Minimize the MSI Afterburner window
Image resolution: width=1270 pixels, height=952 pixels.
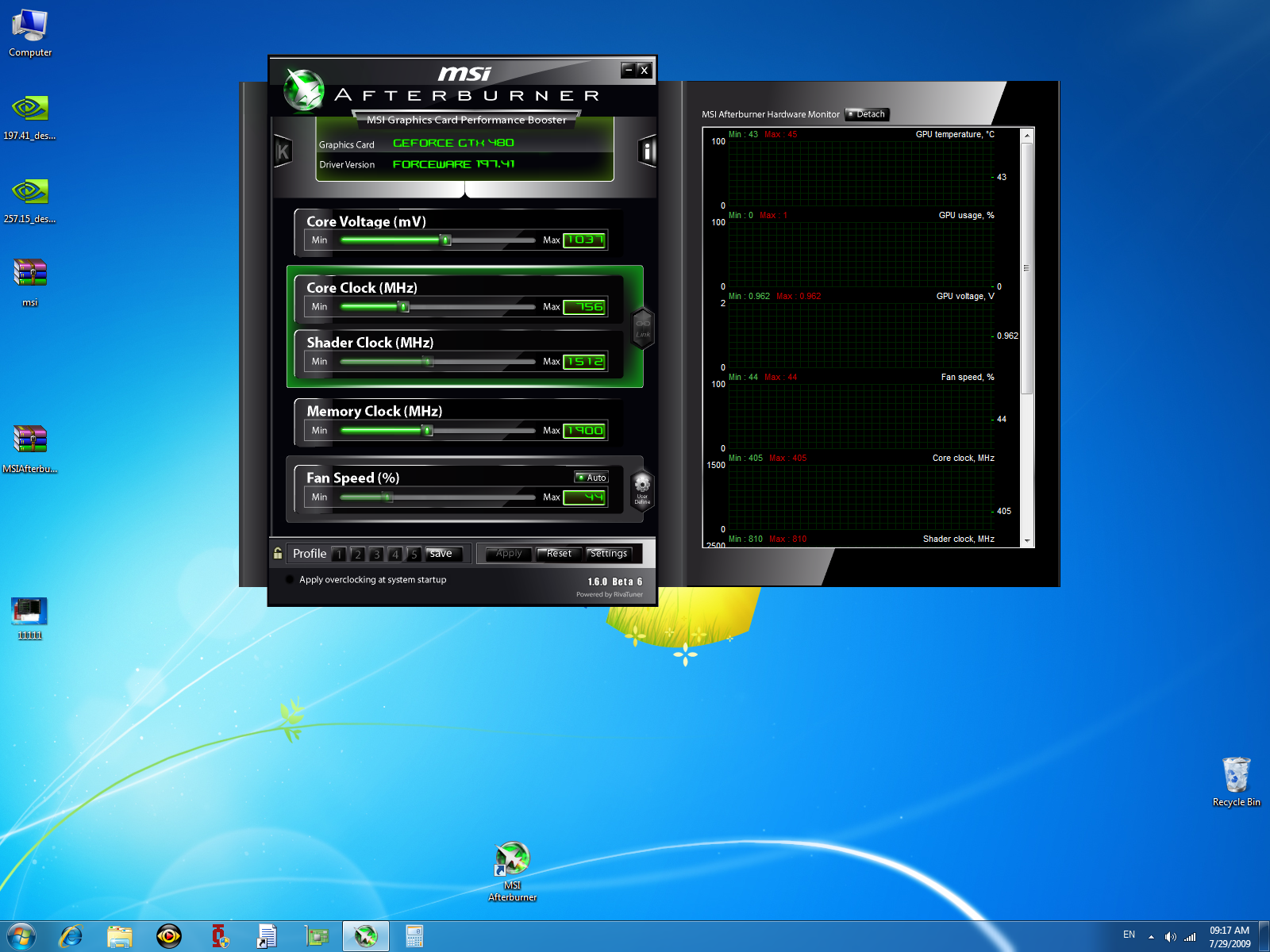(629, 70)
